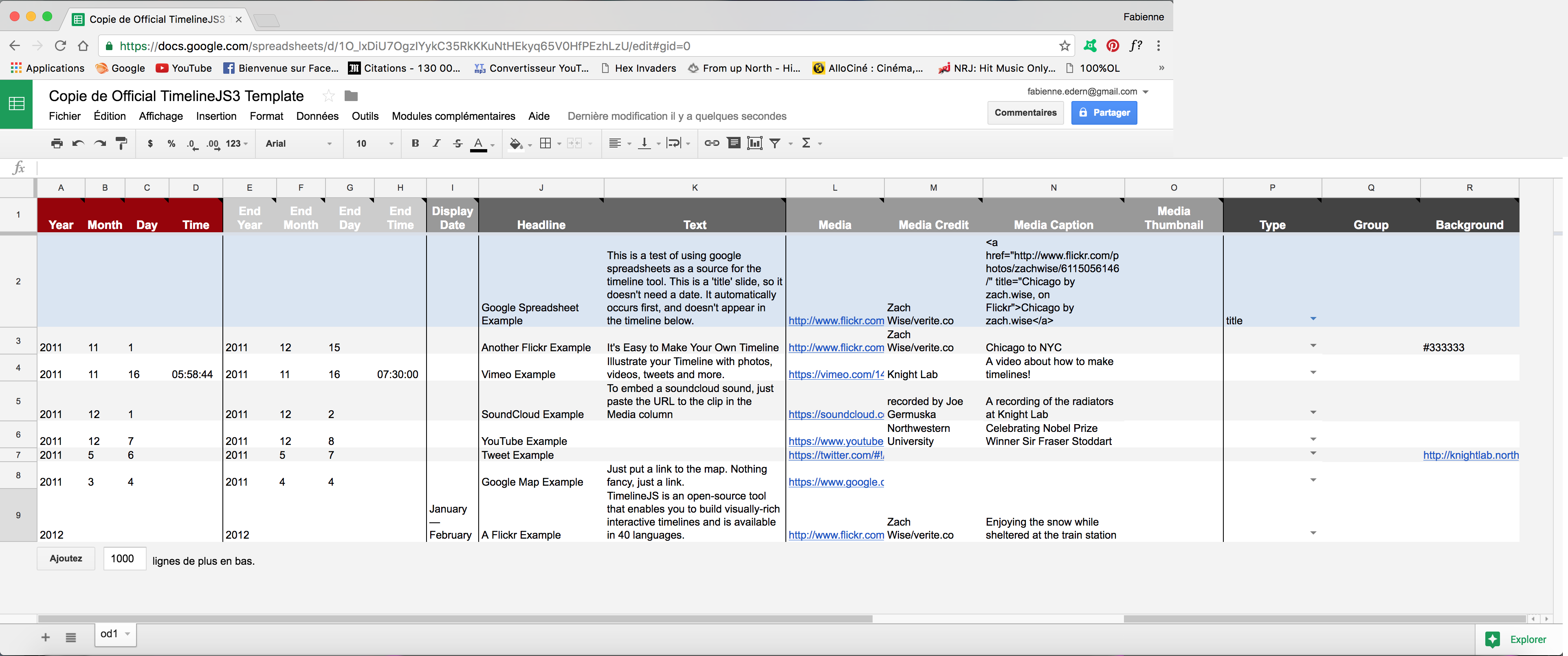The image size is (1568, 656).
Task: Click the 1000 rows input field
Action: pos(124,558)
